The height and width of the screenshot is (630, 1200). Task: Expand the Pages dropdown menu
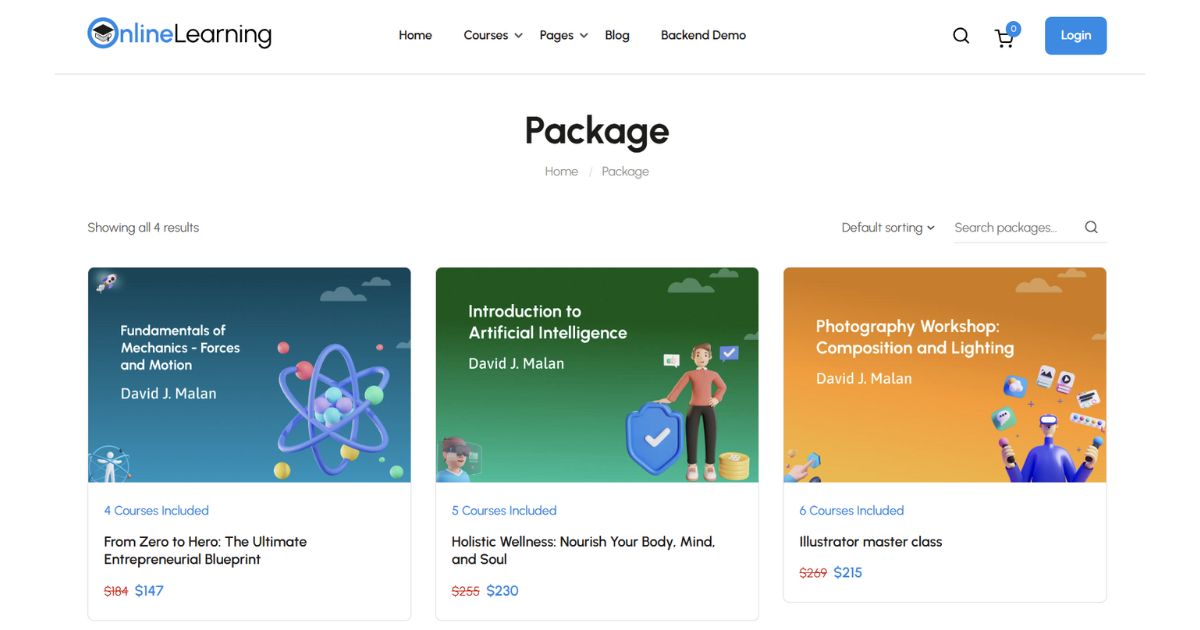(557, 35)
